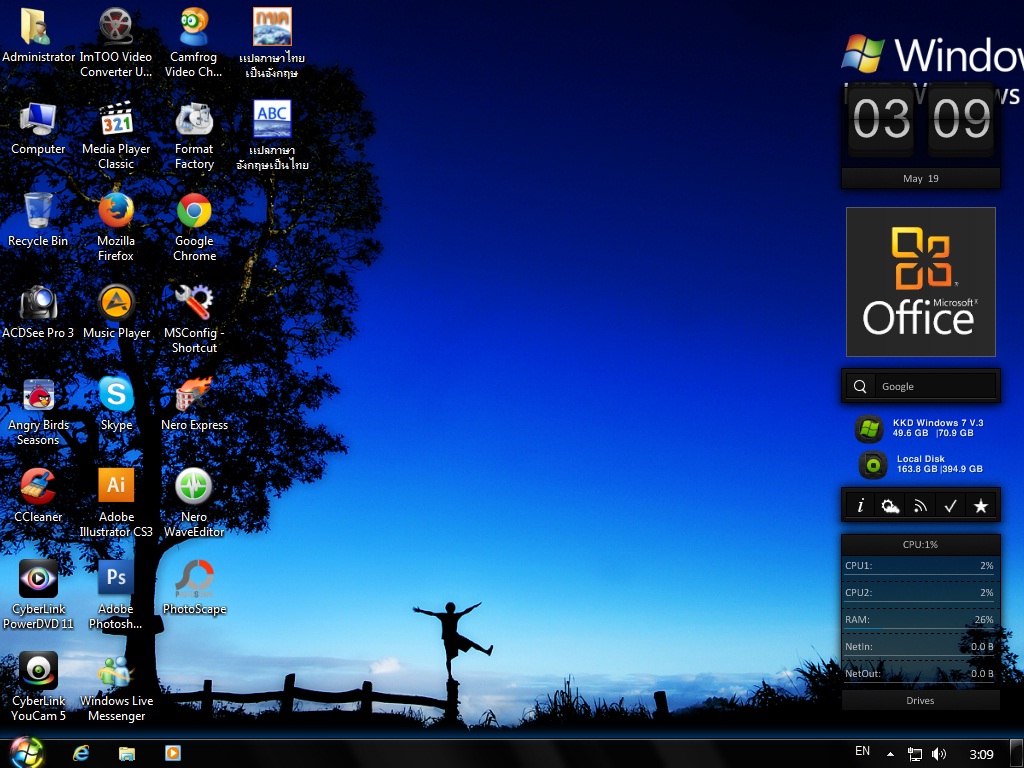
Task: Click the magnifier search icon in widget
Action: click(x=860, y=387)
